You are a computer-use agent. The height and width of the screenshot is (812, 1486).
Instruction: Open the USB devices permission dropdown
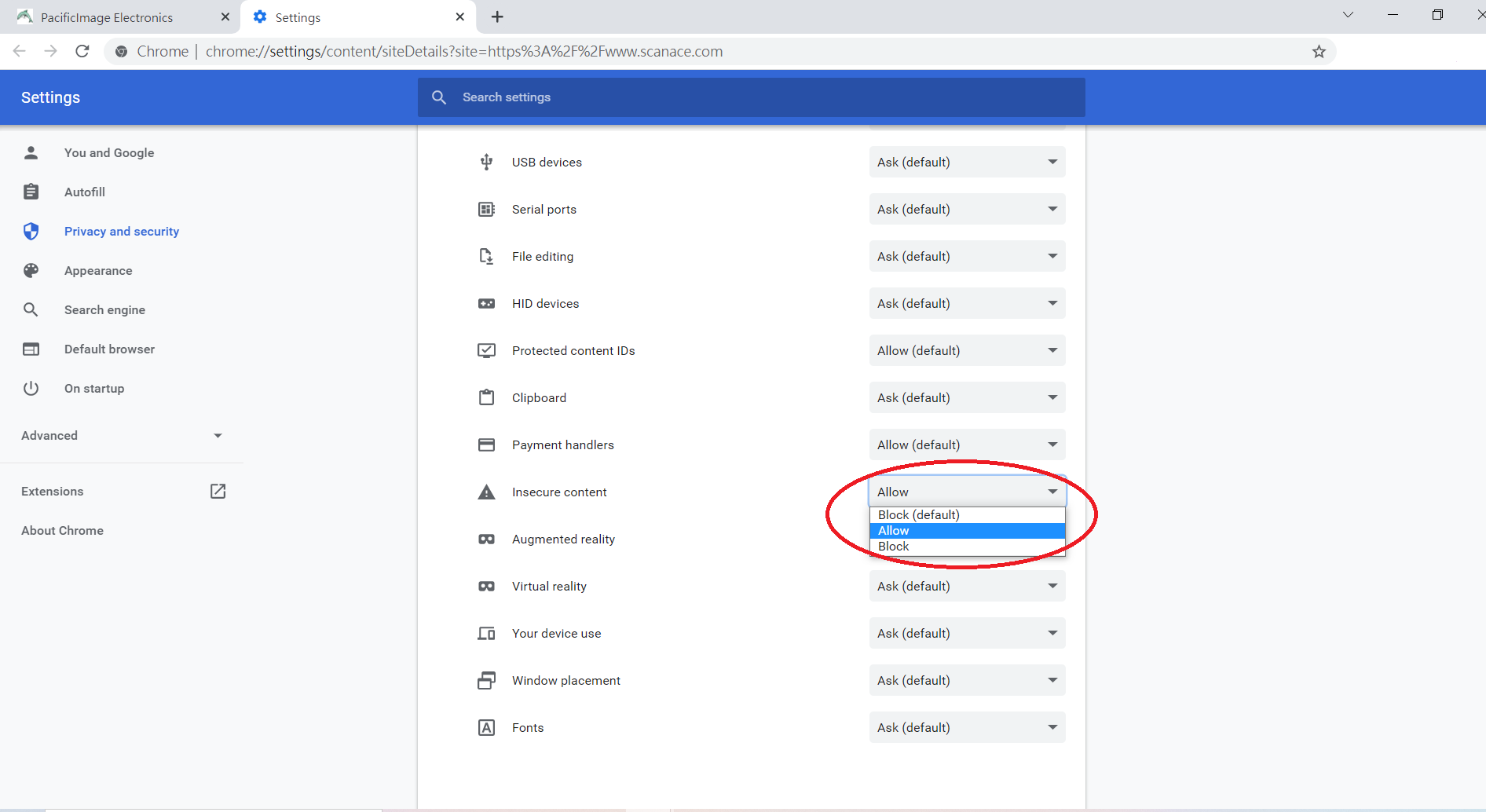pos(967,163)
